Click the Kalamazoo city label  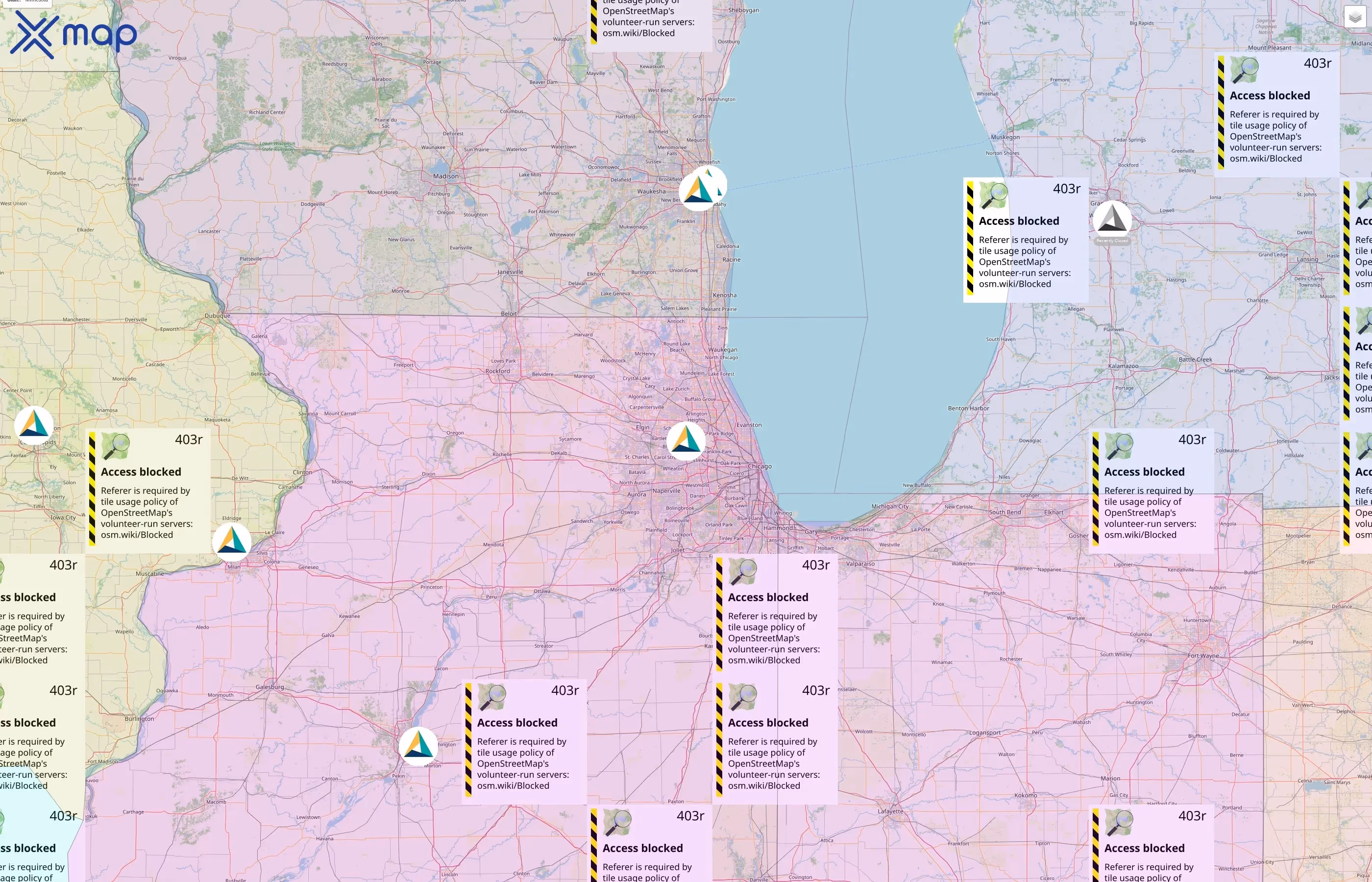pos(1123,366)
